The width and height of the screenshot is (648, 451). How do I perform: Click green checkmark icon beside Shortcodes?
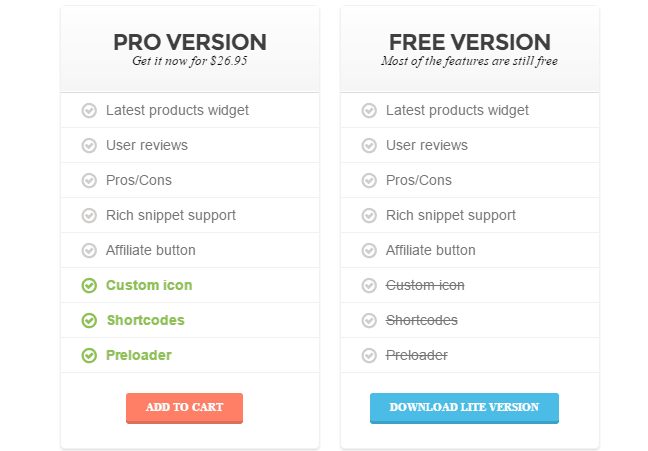tap(89, 320)
